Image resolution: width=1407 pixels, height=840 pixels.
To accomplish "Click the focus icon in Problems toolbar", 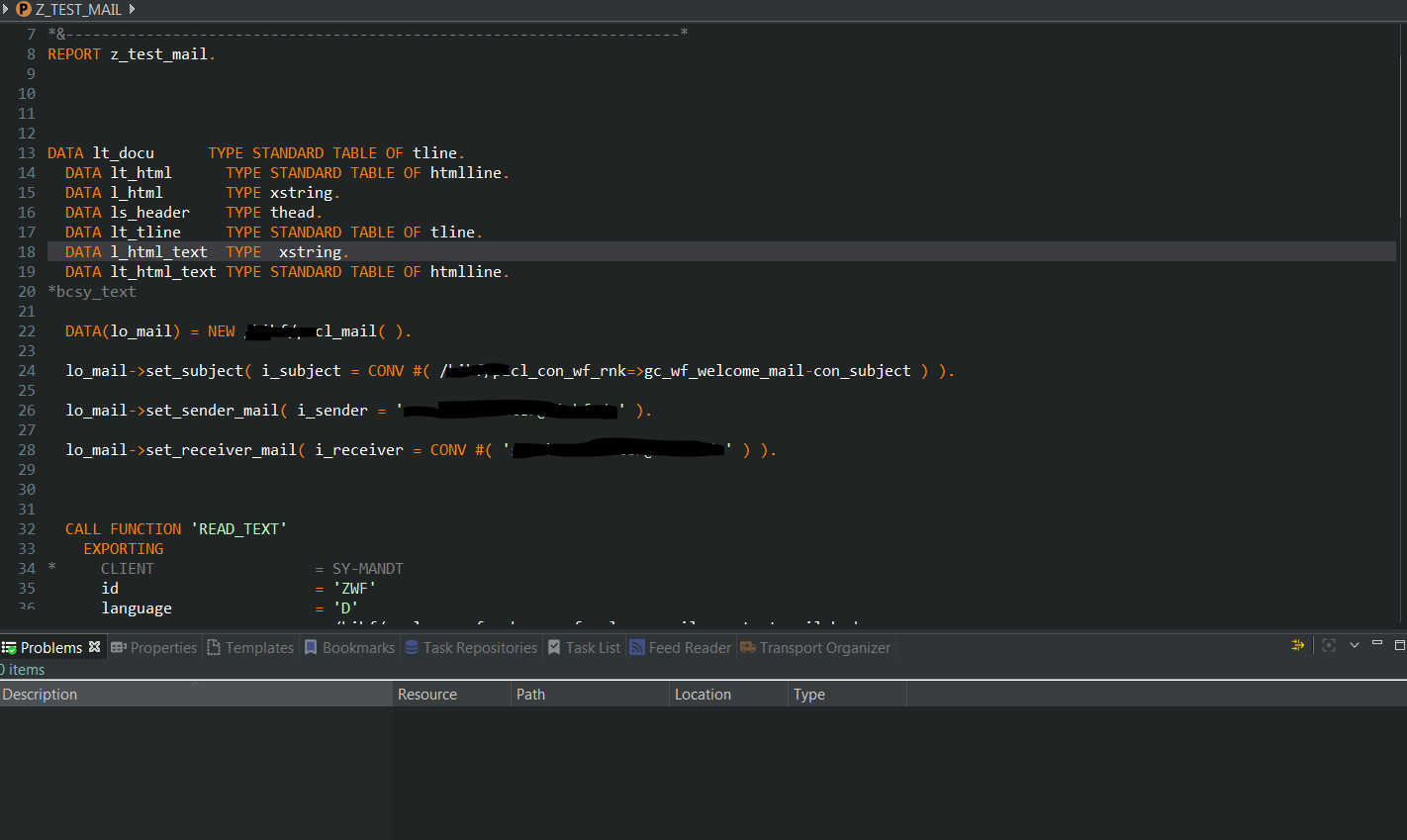I will (x=1329, y=645).
